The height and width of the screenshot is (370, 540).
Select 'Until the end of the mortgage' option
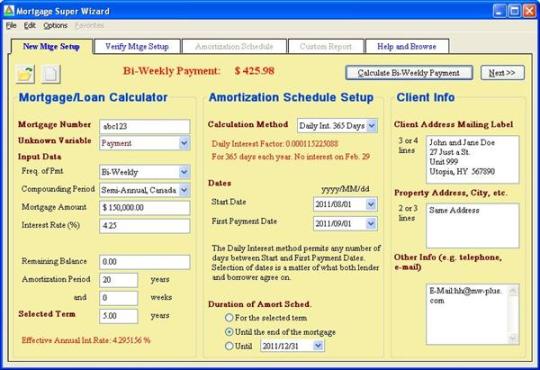229,332
